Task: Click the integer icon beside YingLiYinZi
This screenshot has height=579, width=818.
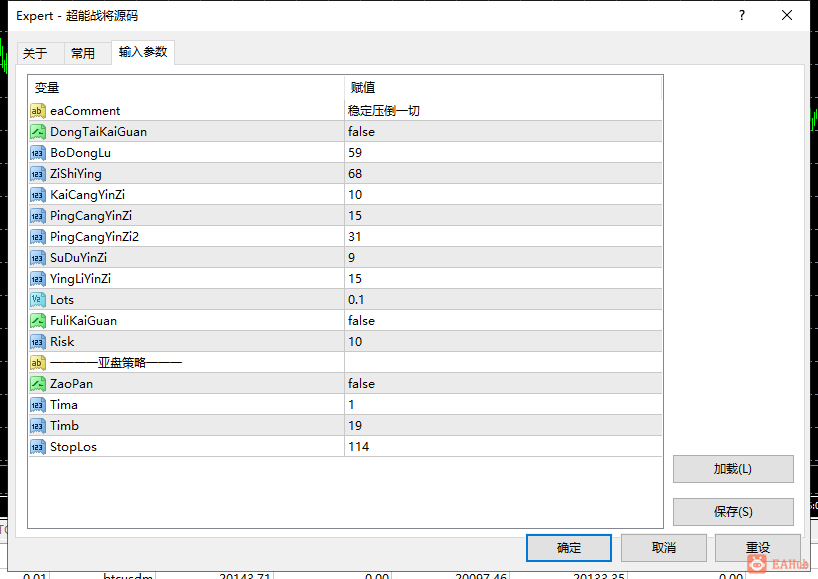Action: [38, 279]
